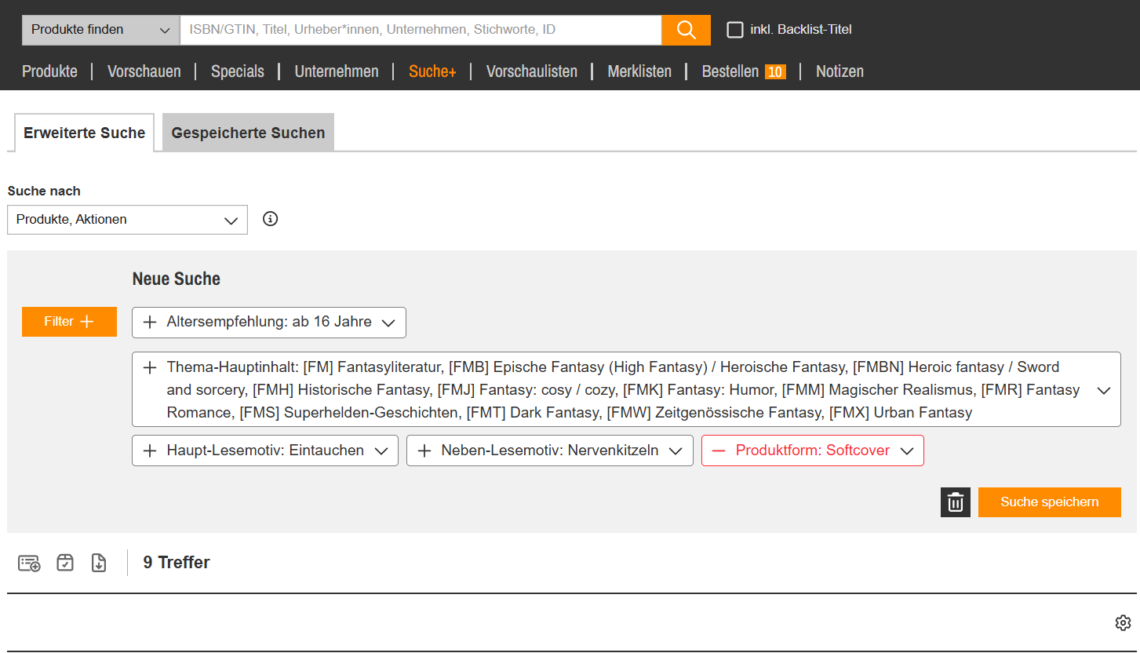Open the Merklisten menu
The image size is (1140, 653).
pos(640,71)
